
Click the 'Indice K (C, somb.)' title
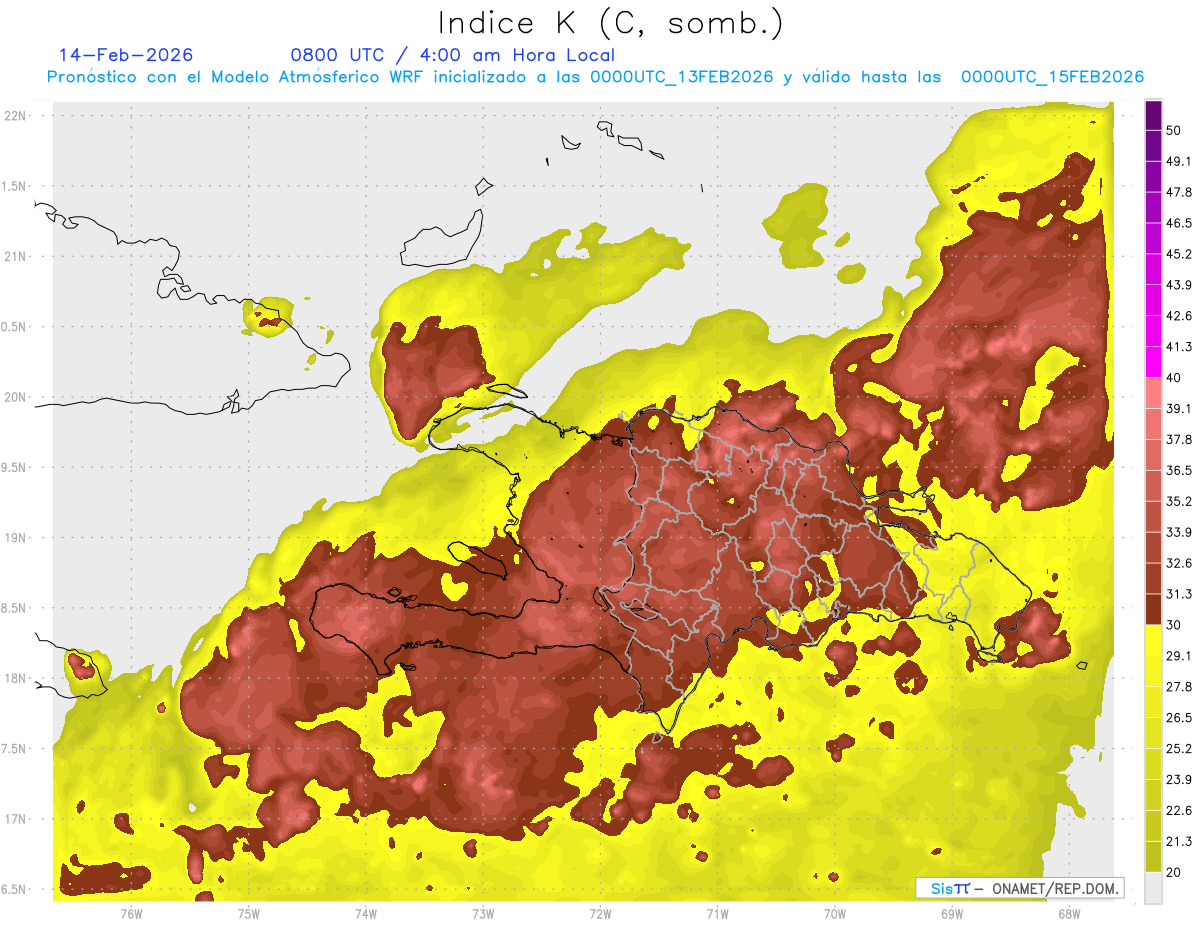[x=610, y=24]
